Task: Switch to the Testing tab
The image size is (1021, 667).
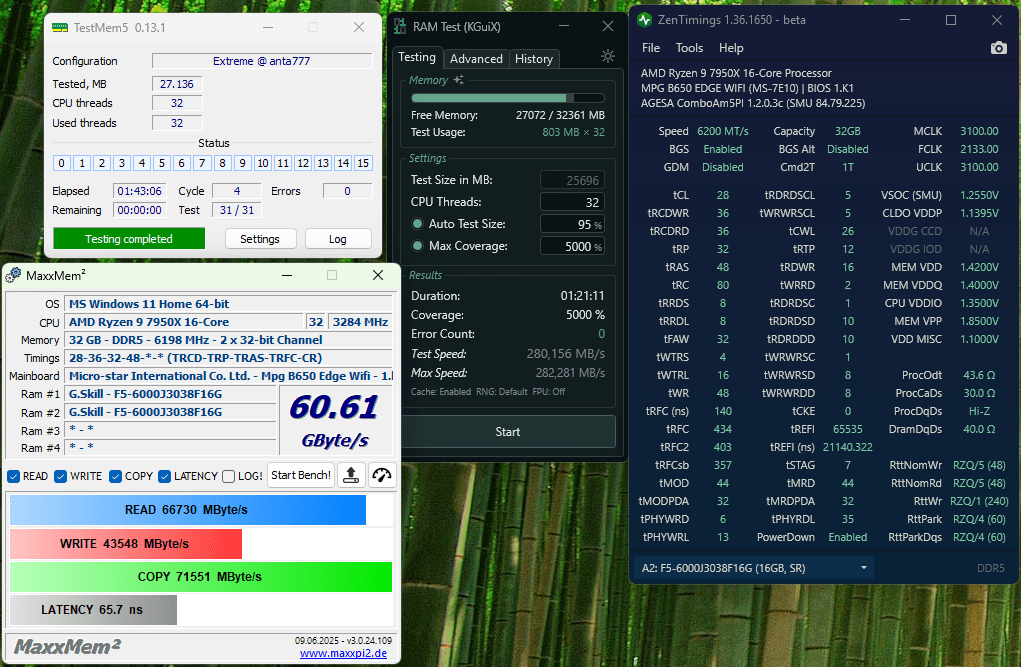Action: click(417, 57)
